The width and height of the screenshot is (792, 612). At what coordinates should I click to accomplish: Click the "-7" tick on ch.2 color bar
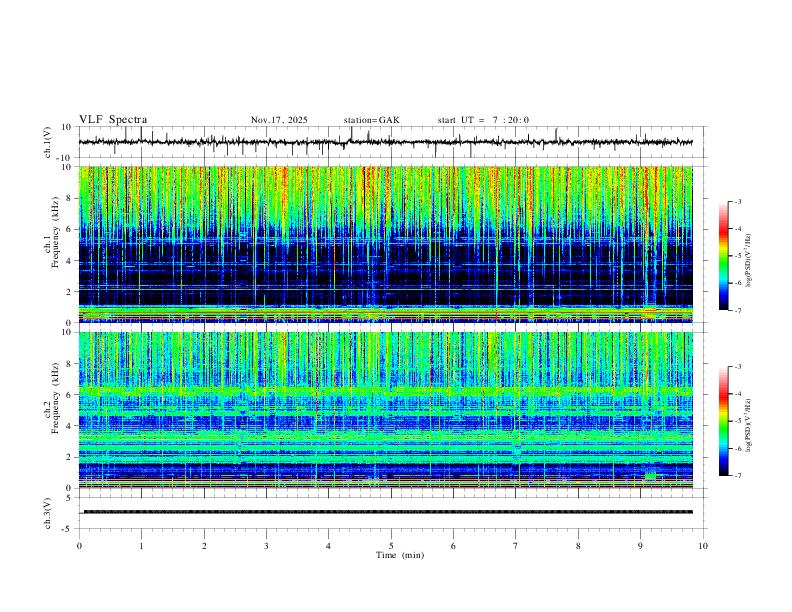[738, 476]
